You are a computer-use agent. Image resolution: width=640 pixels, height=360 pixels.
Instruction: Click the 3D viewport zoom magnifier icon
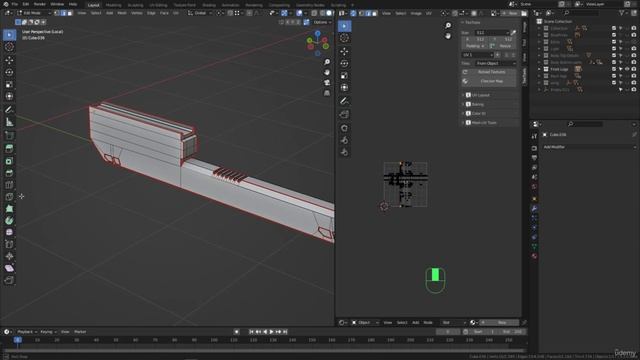point(327,62)
